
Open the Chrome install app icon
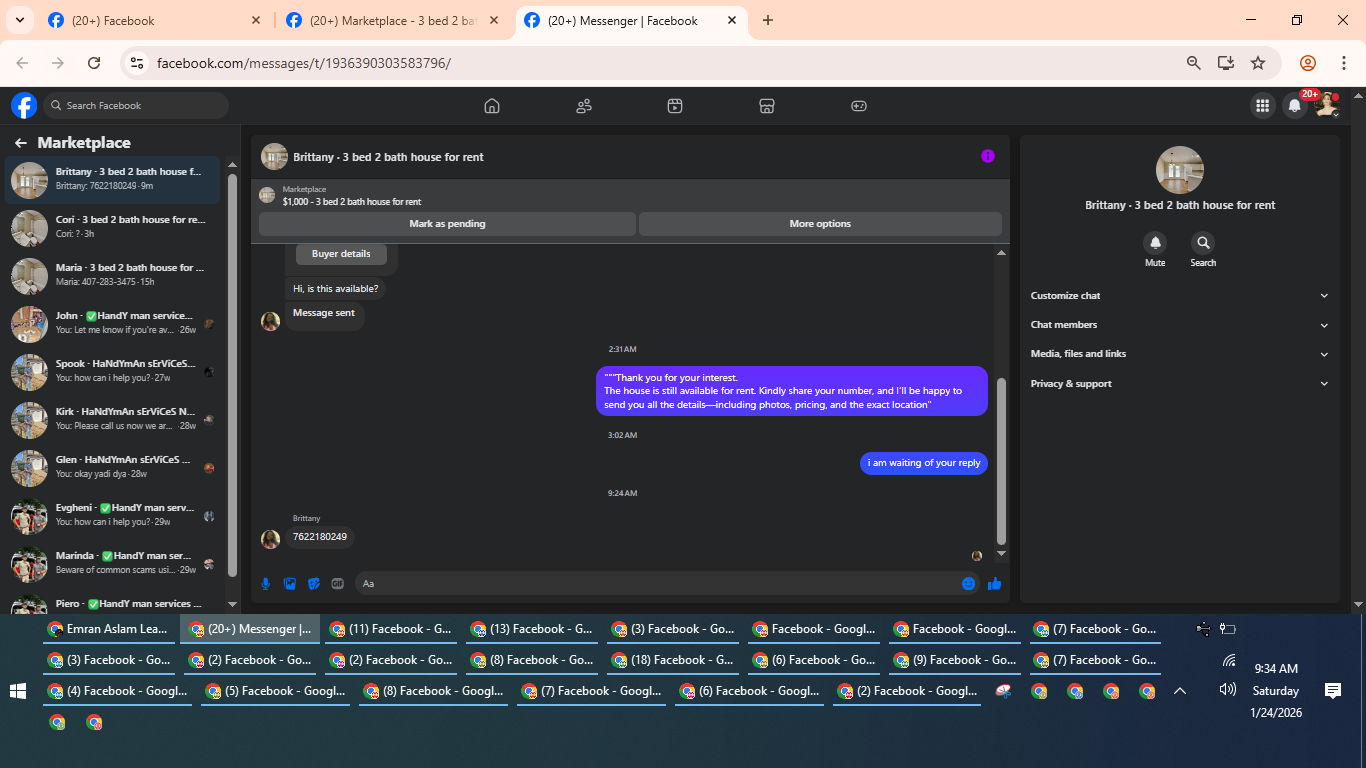click(x=1225, y=63)
